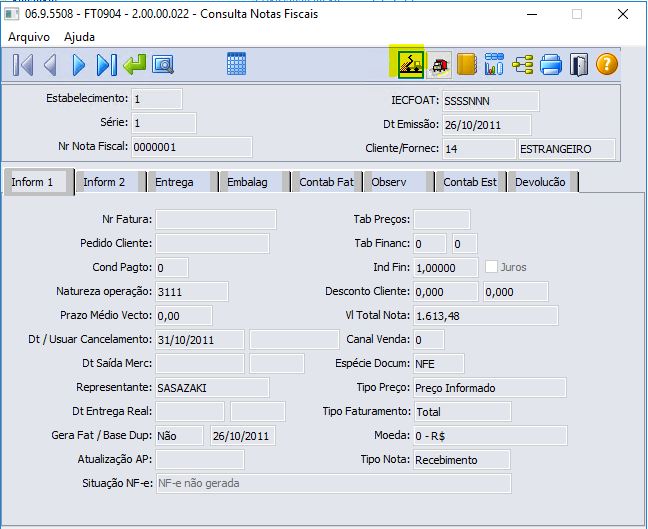This screenshot has width=648, height=529.
Task: Open the blue grid table icon
Action: pyautogui.click(x=237, y=65)
